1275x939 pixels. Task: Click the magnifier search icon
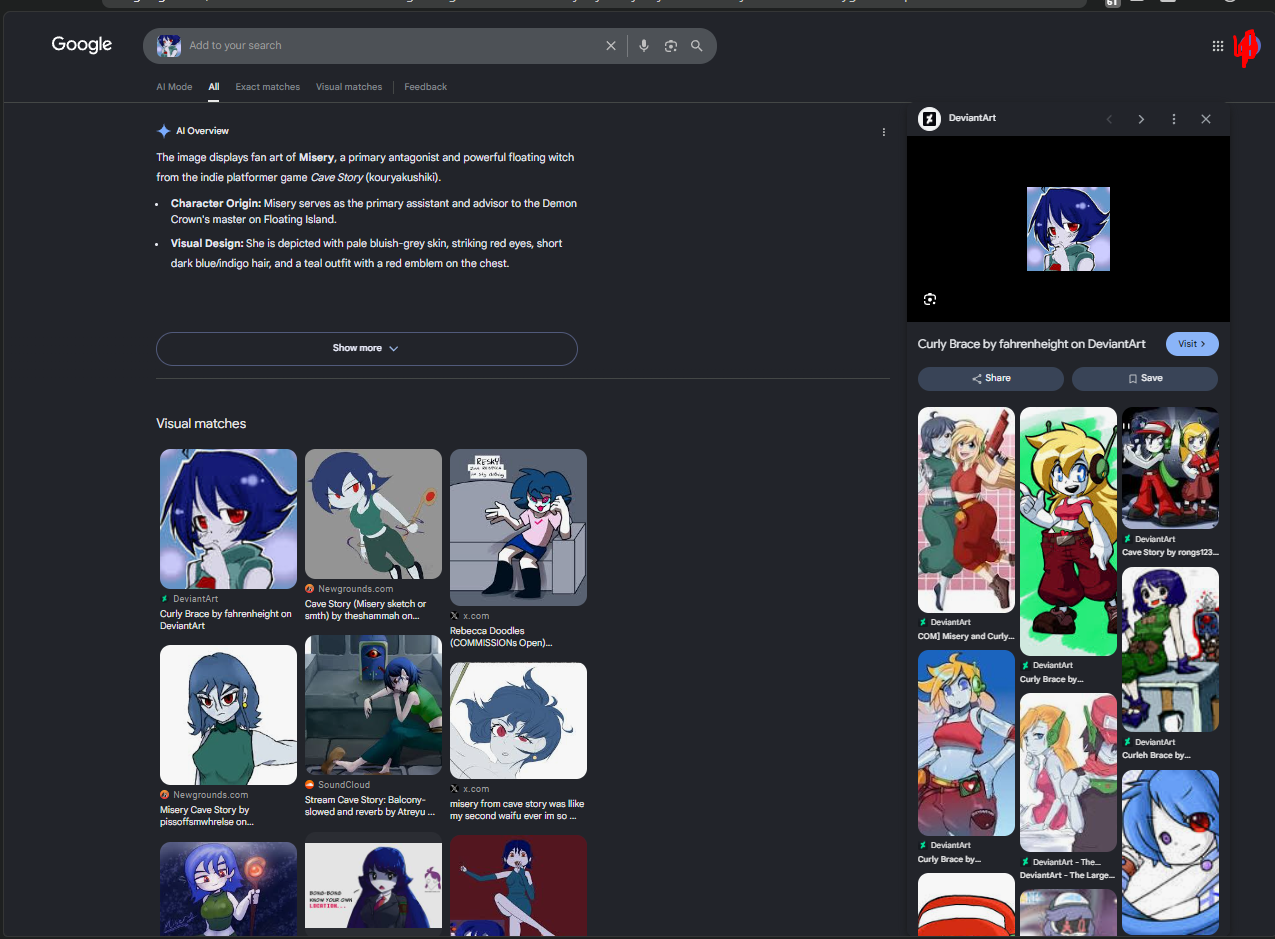coord(697,46)
